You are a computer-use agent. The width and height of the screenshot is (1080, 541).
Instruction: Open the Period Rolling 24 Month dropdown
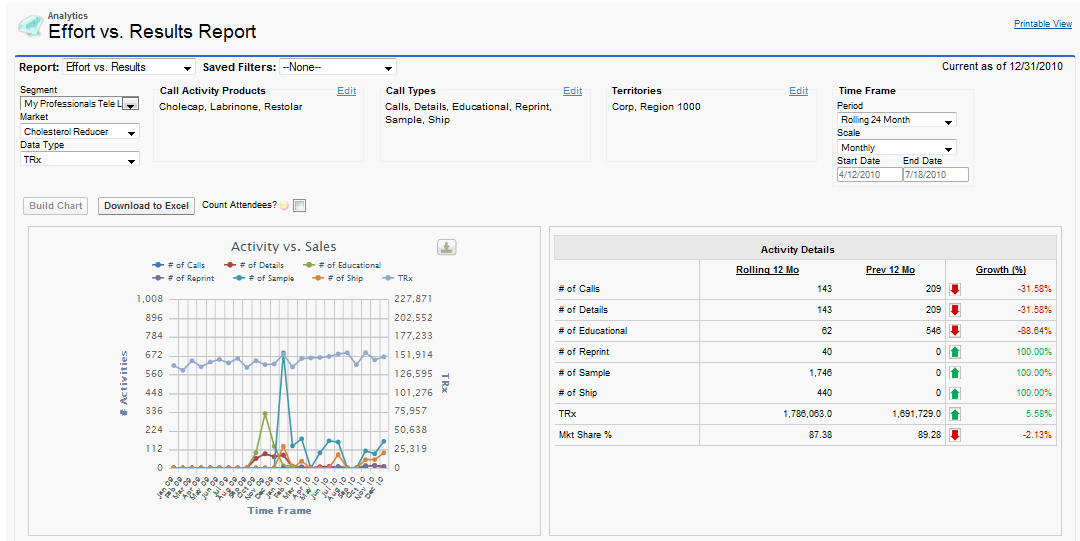[896, 120]
